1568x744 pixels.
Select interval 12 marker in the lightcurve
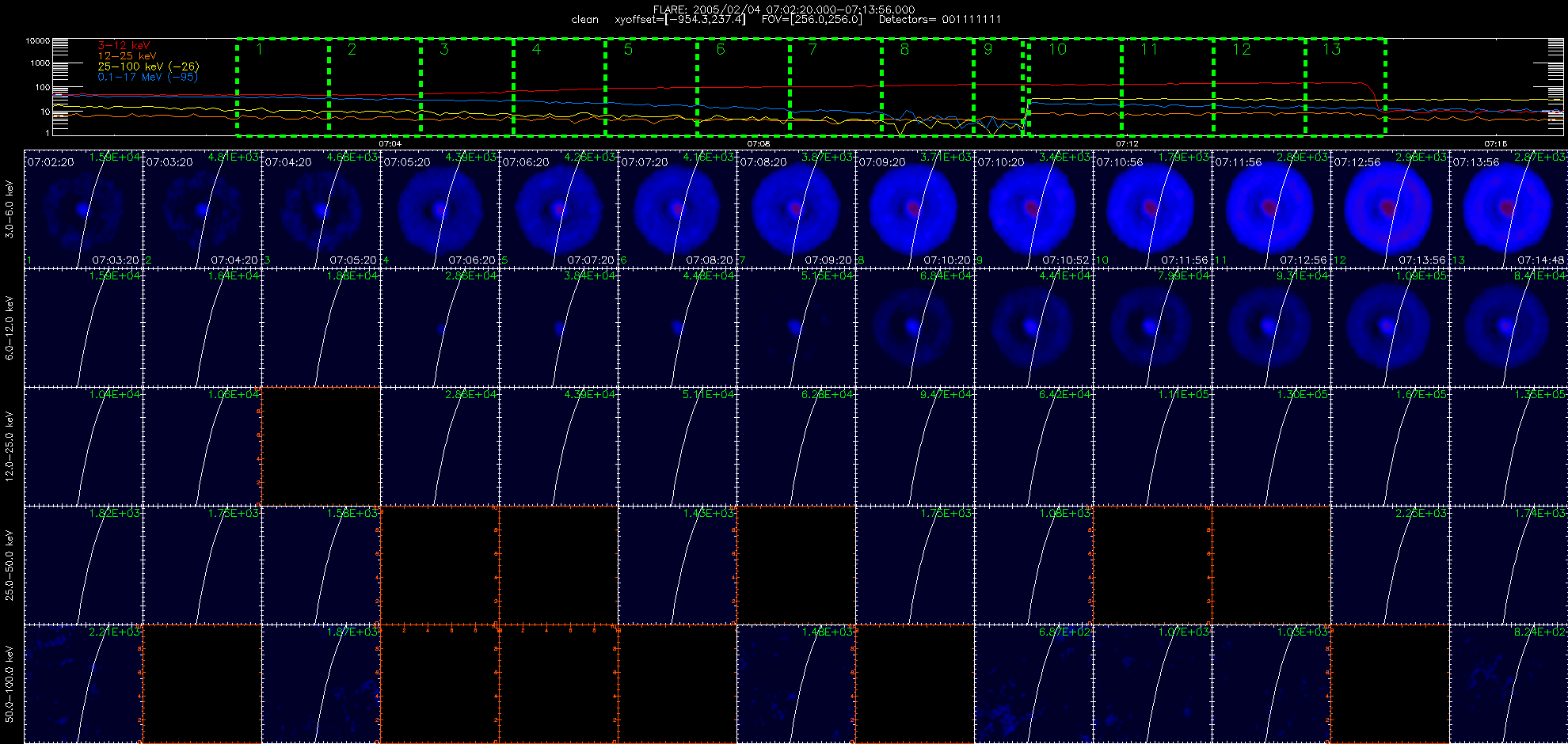click(1241, 49)
